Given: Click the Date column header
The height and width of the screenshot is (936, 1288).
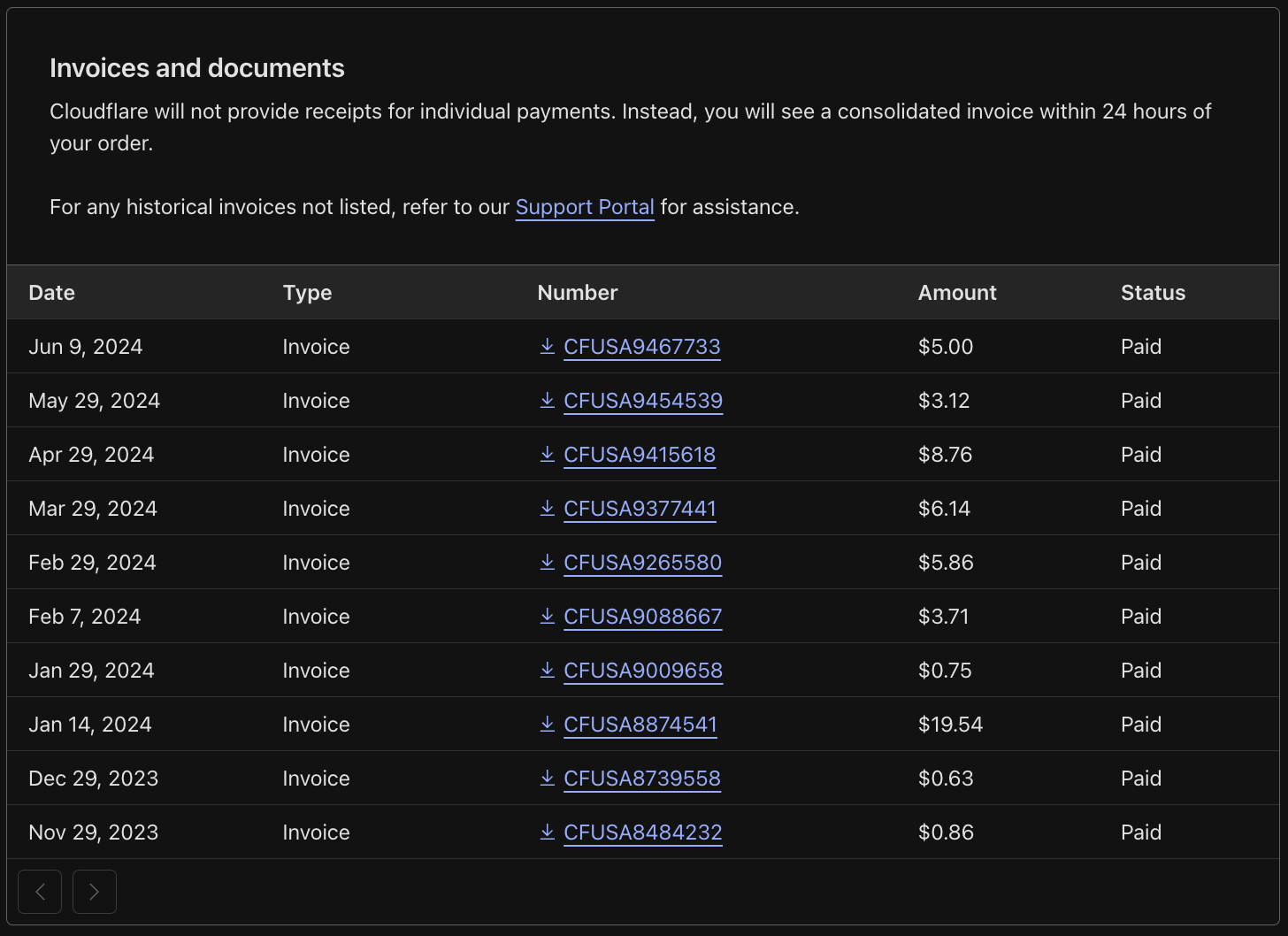Looking at the screenshot, I should click(51, 293).
